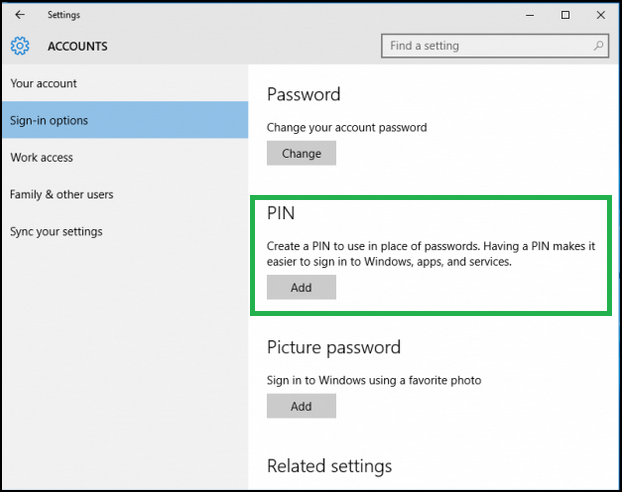Click Add under Picture password

[x=301, y=407]
